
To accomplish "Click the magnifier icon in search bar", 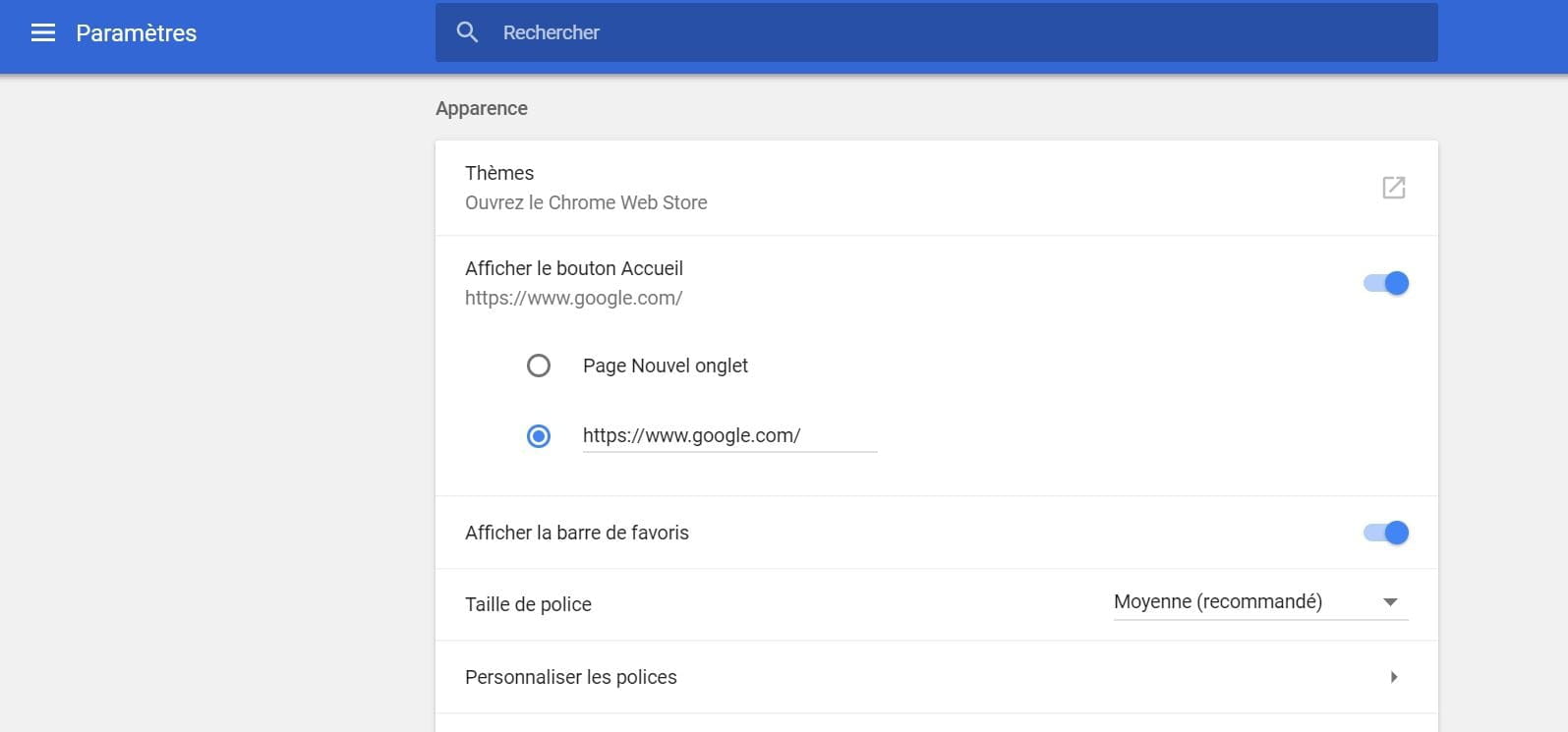I will click(x=467, y=32).
